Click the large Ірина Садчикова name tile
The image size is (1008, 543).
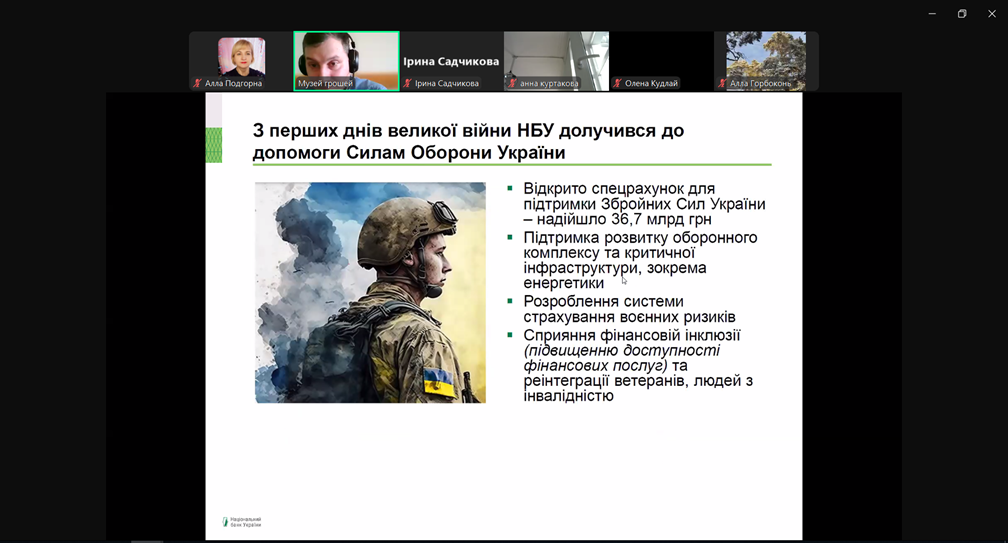(451, 61)
